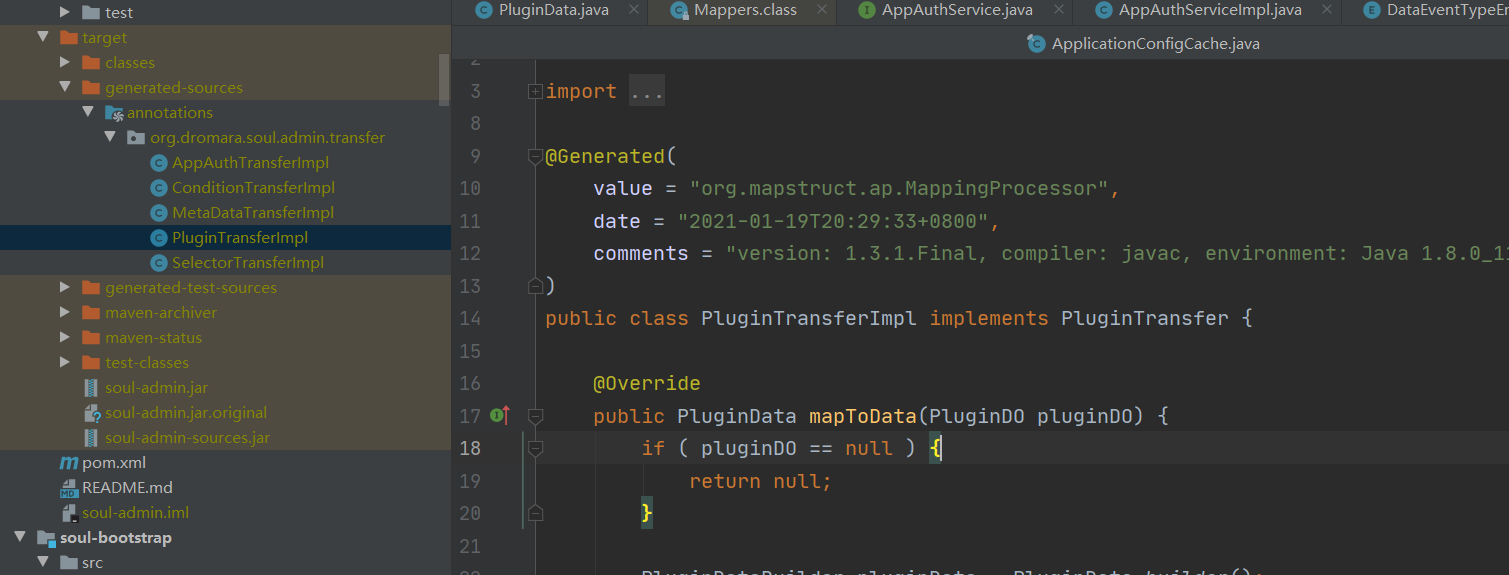Click the soul-bootstrap module folder icon
The image size is (1509, 575).
(x=46, y=537)
